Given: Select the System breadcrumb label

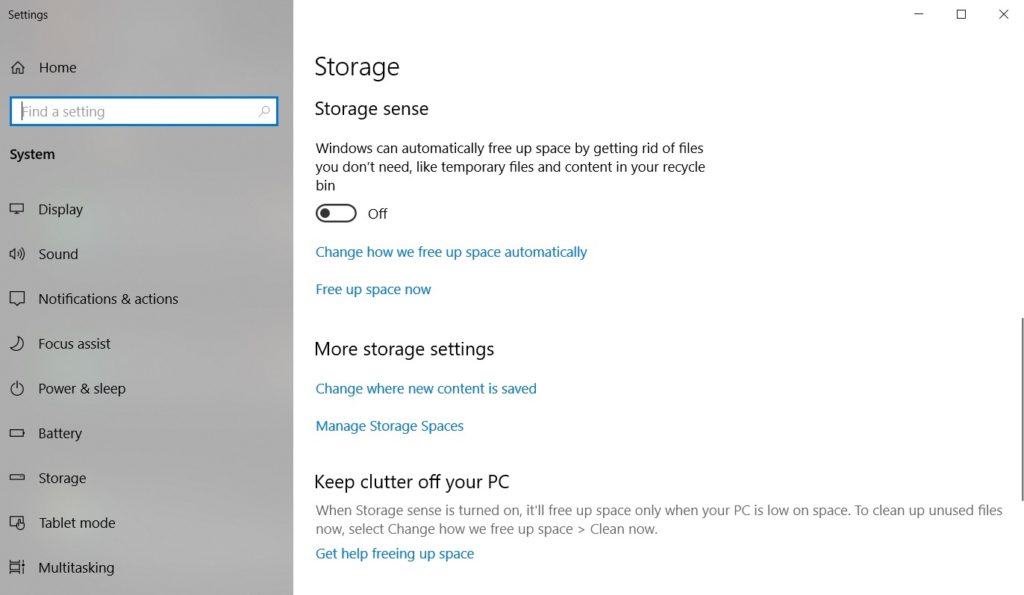Looking at the screenshot, I should (x=32, y=154).
